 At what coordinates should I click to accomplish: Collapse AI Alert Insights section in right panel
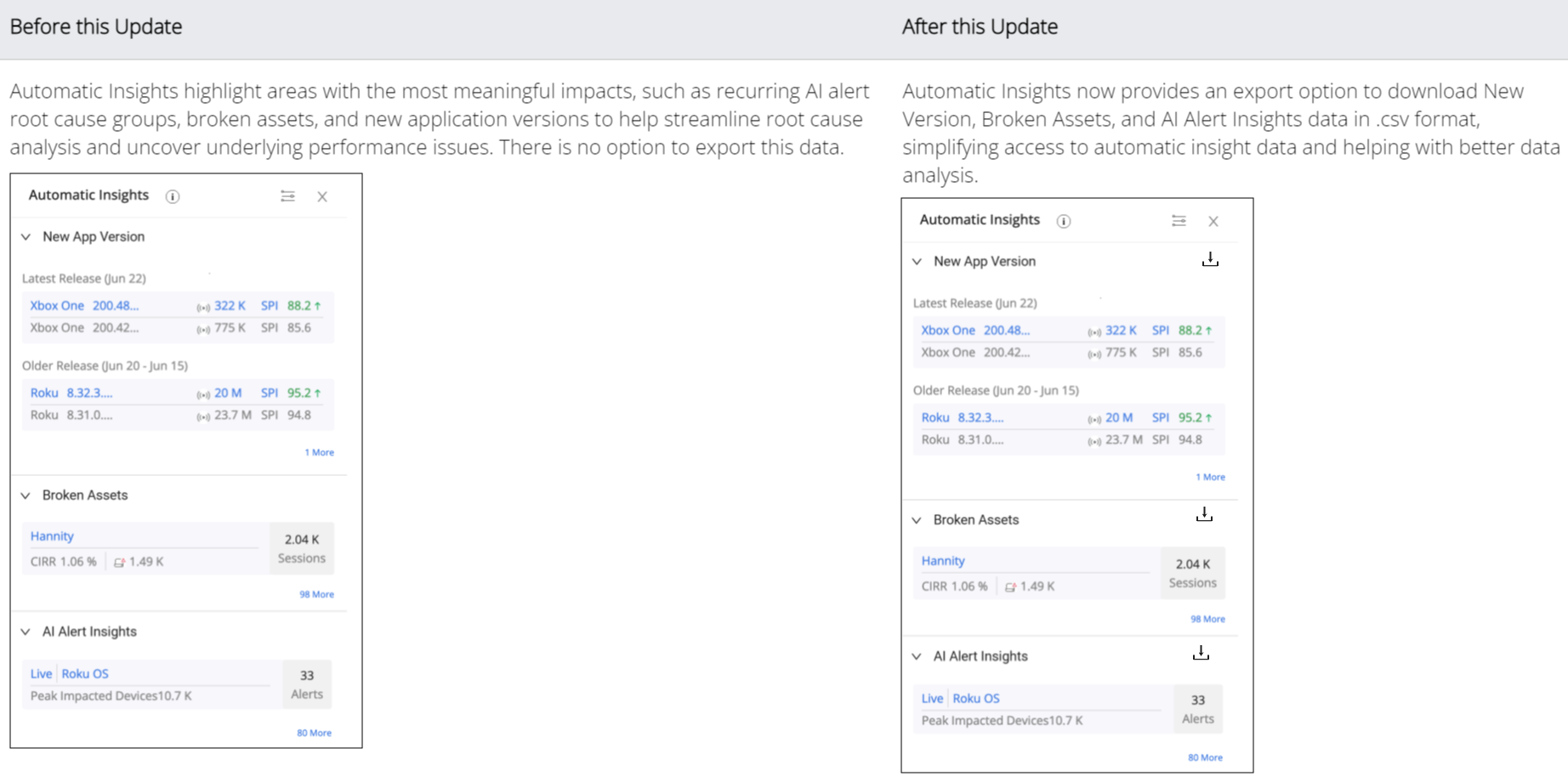pos(917,656)
